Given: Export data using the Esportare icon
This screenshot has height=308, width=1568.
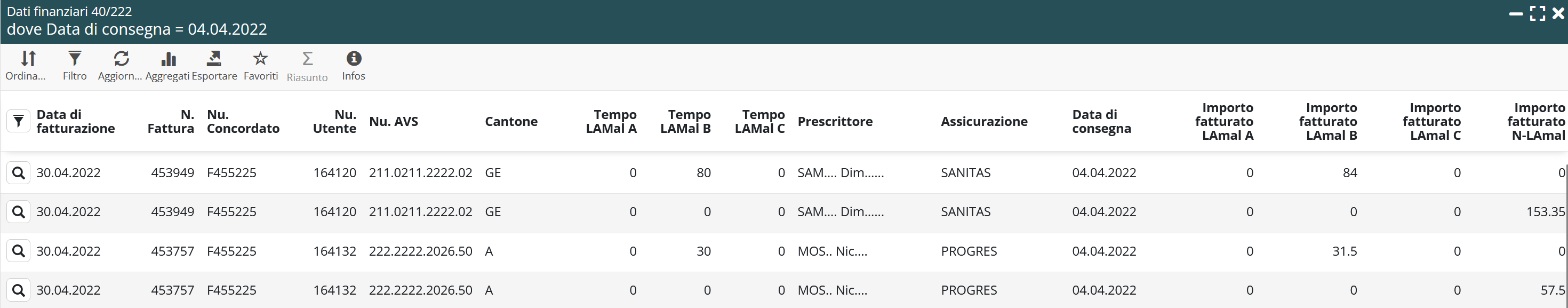Looking at the screenshot, I should pyautogui.click(x=214, y=59).
